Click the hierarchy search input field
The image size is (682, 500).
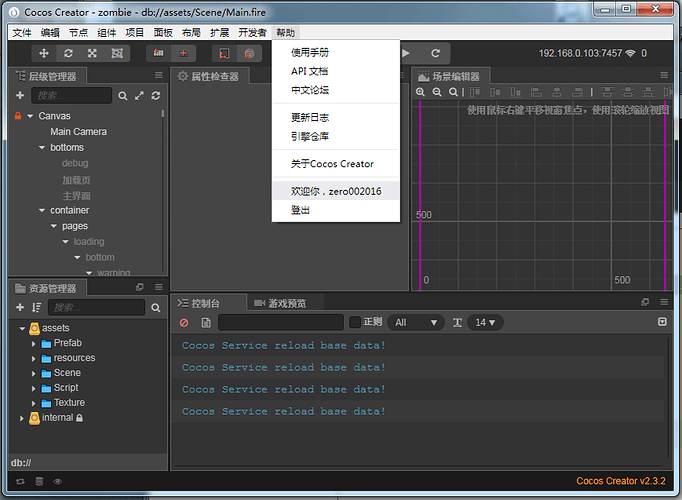[72, 95]
